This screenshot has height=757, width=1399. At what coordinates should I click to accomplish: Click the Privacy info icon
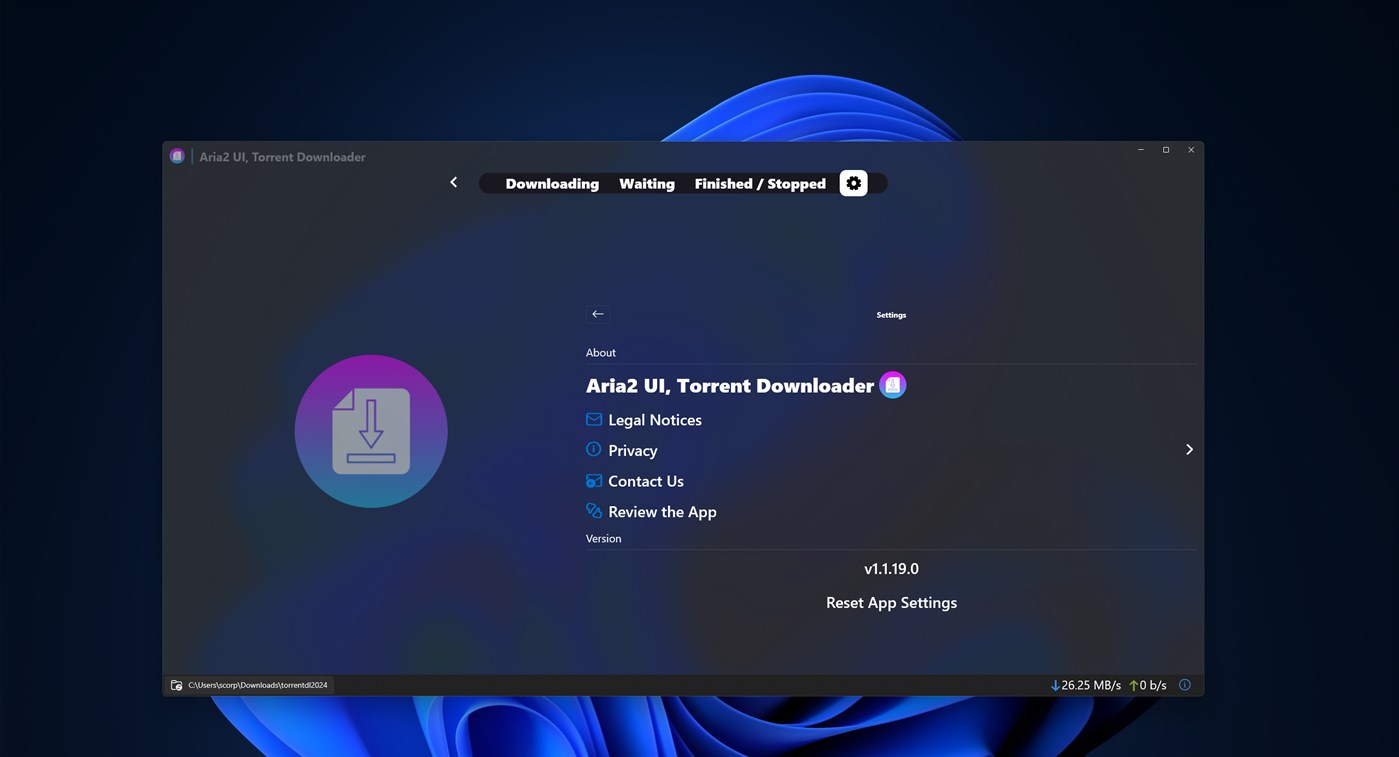tap(593, 450)
